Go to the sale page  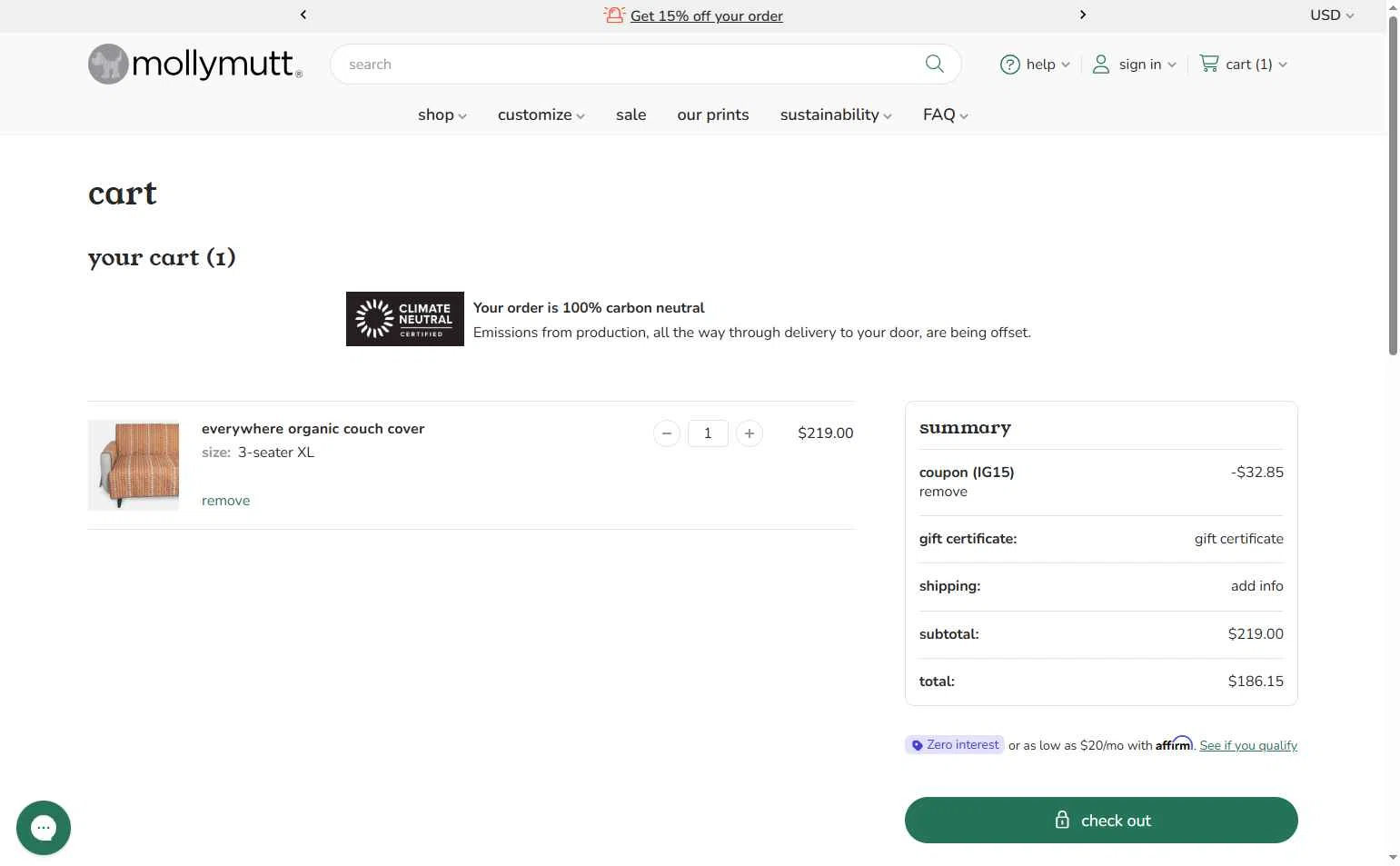click(631, 114)
